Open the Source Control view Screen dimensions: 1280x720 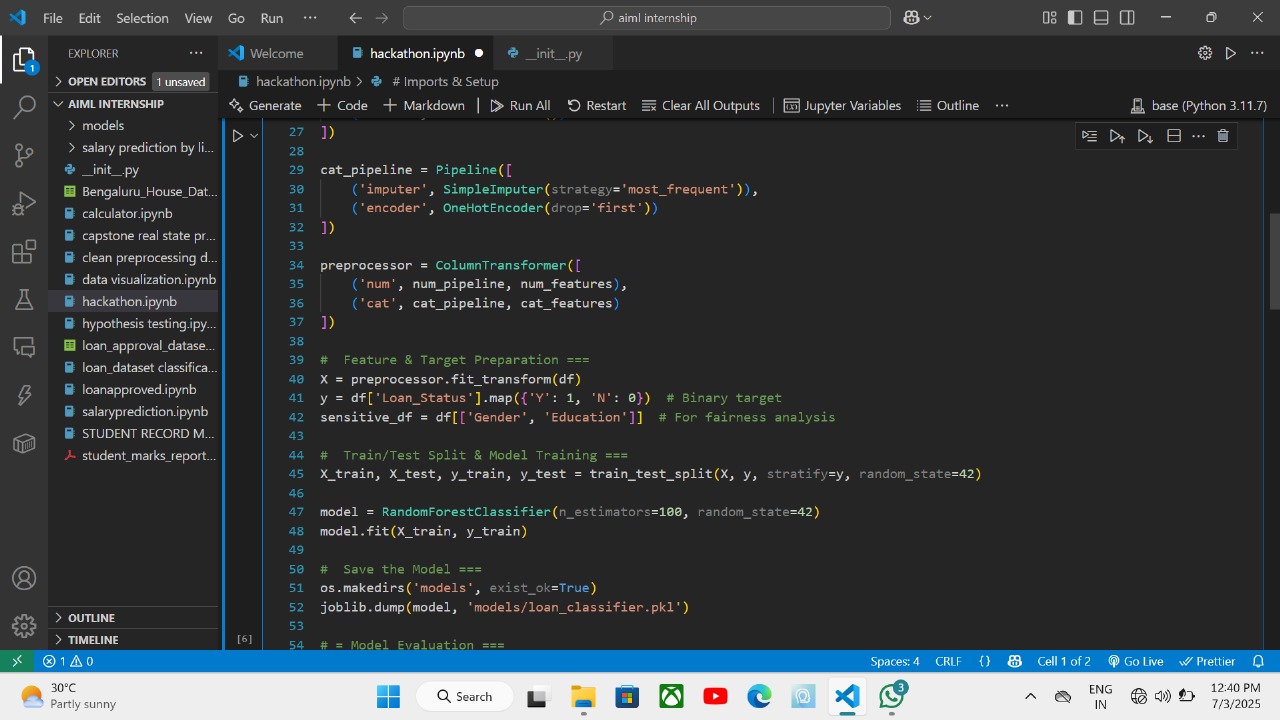click(24, 156)
